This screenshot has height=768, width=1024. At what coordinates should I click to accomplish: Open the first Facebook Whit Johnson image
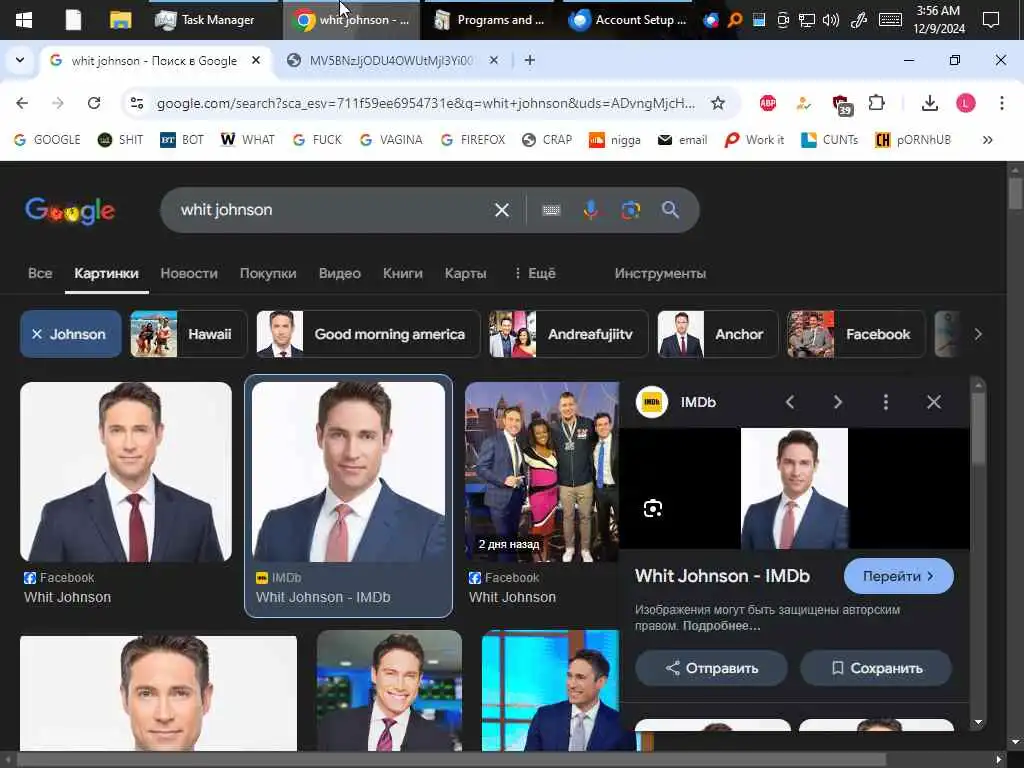coord(125,472)
